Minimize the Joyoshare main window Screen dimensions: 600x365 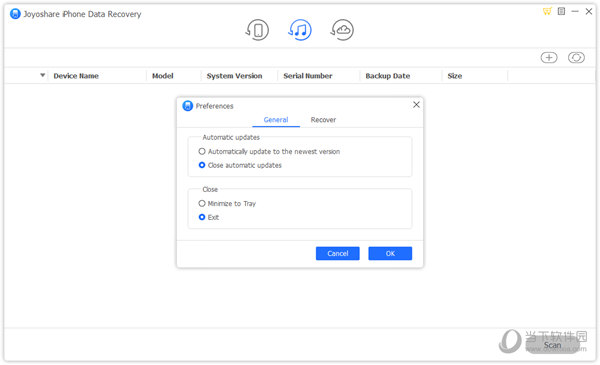pos(575,11)
